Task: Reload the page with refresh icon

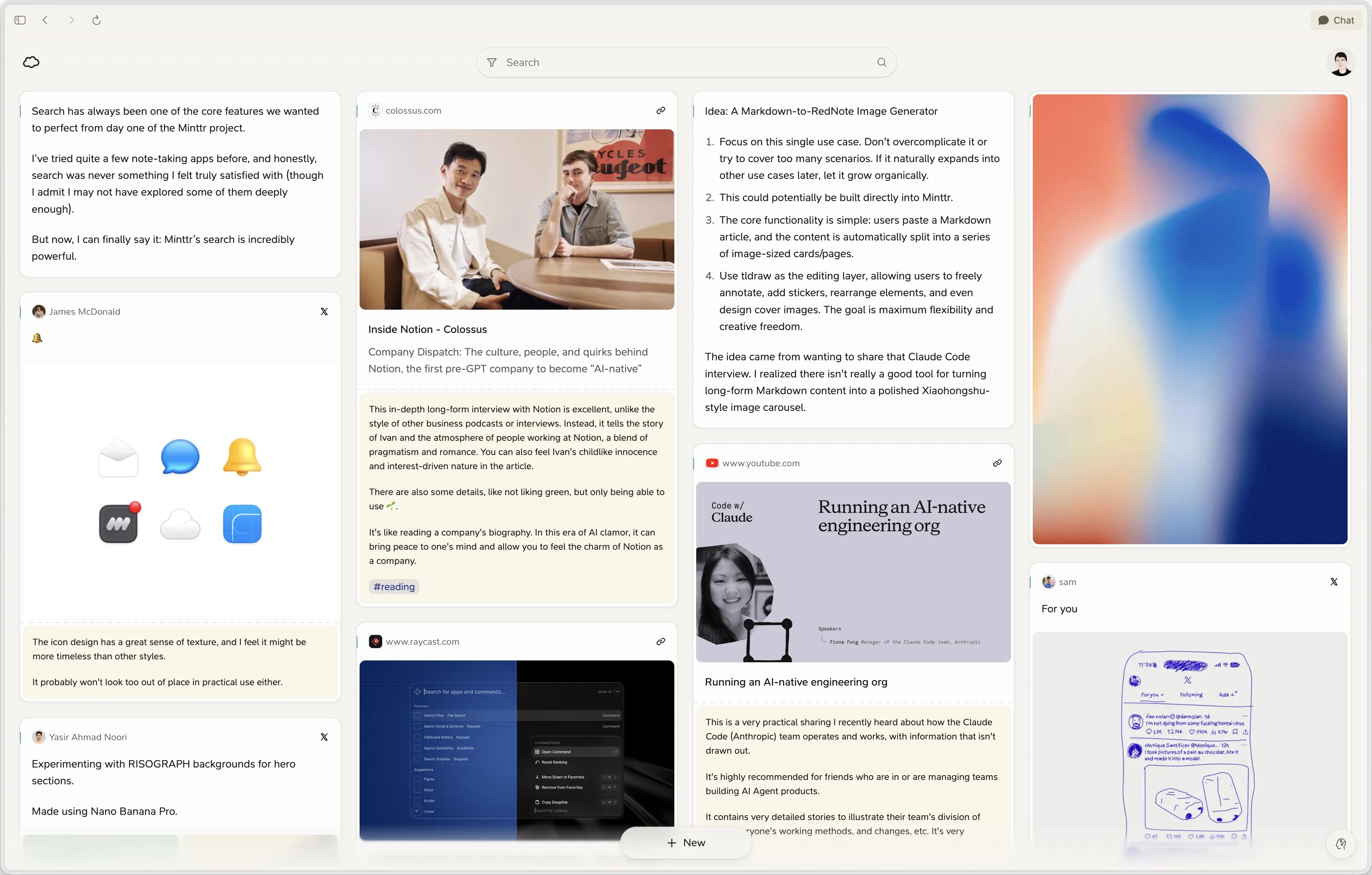Action: click(96, 20)
